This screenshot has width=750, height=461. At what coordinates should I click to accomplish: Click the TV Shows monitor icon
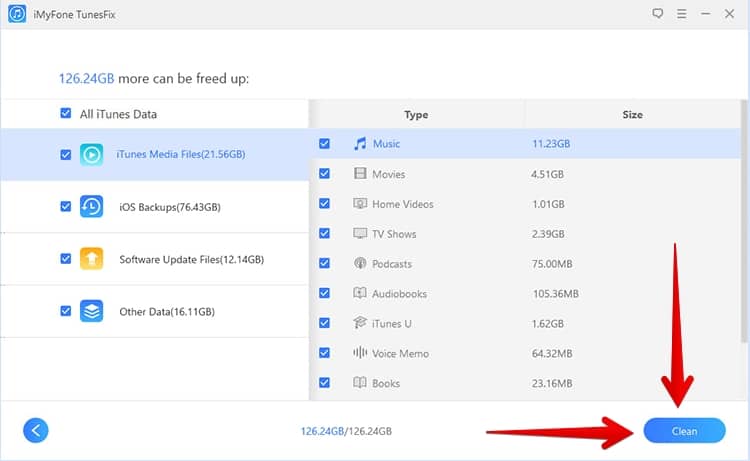[360, 233]
